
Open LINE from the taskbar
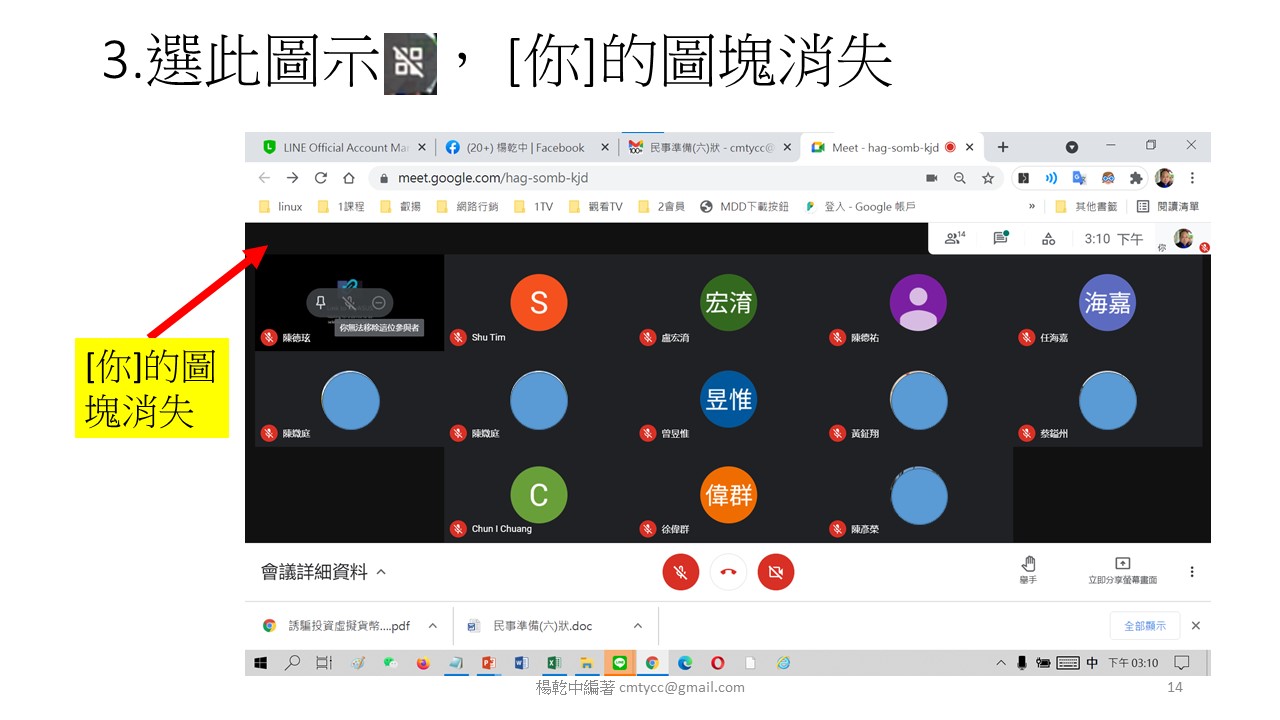click(619, 662)
